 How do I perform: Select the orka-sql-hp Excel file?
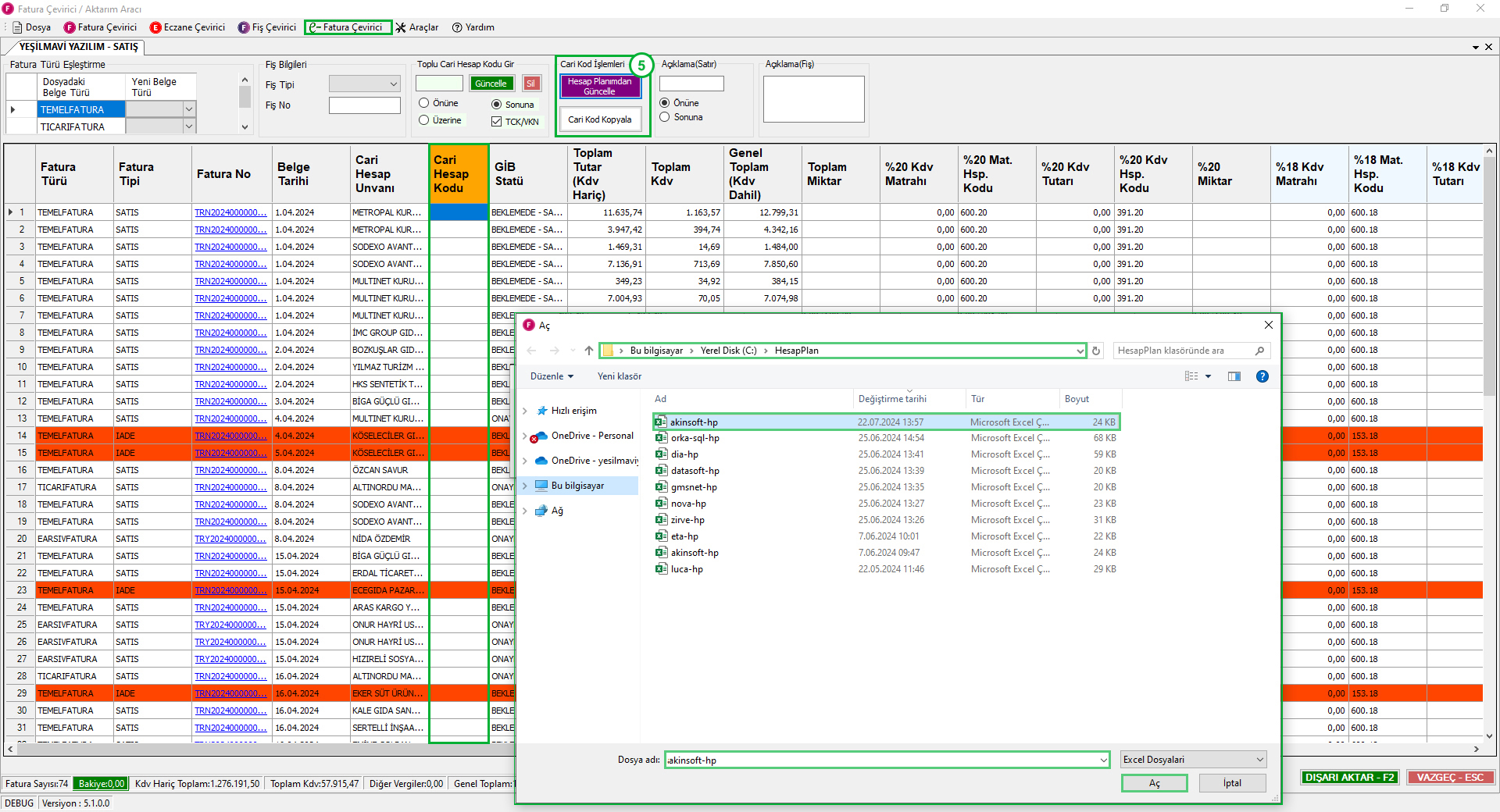pyautogui.click(x=695, y=438)
